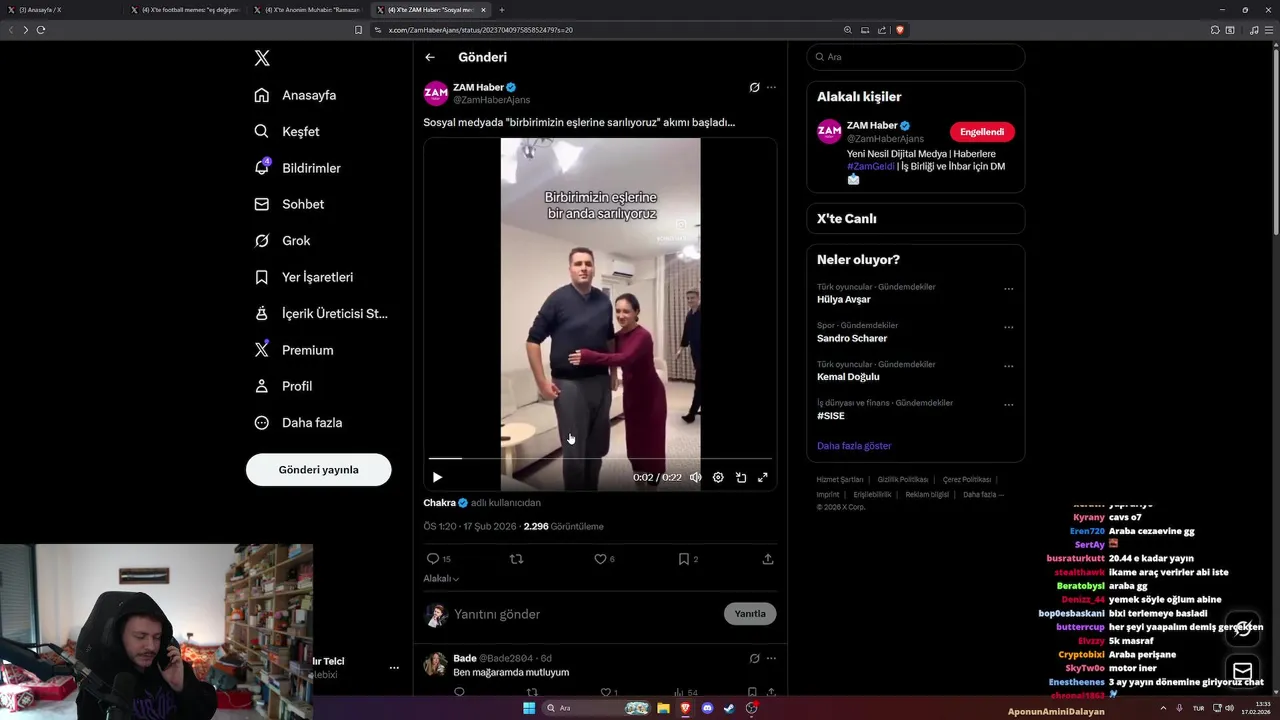Click the Engellendi button for ZAM Haber
Screen dimensions: 1280x720
coord(982,132)
